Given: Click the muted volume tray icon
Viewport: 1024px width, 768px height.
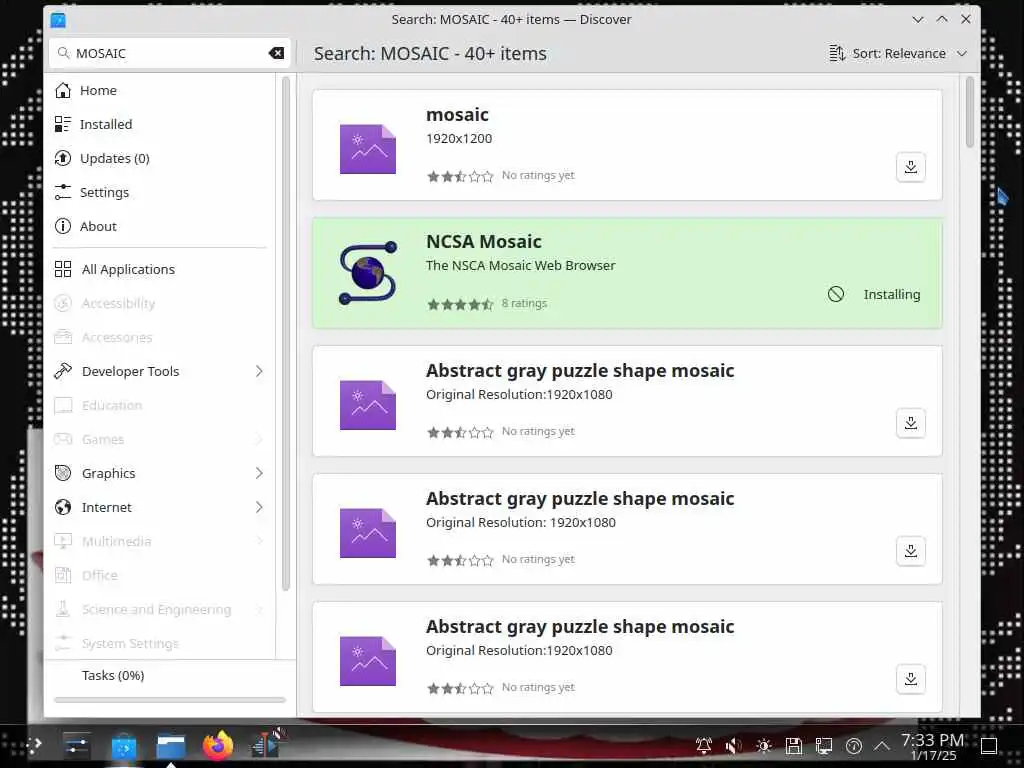Looking at the screenshot, I should point(733,745).
